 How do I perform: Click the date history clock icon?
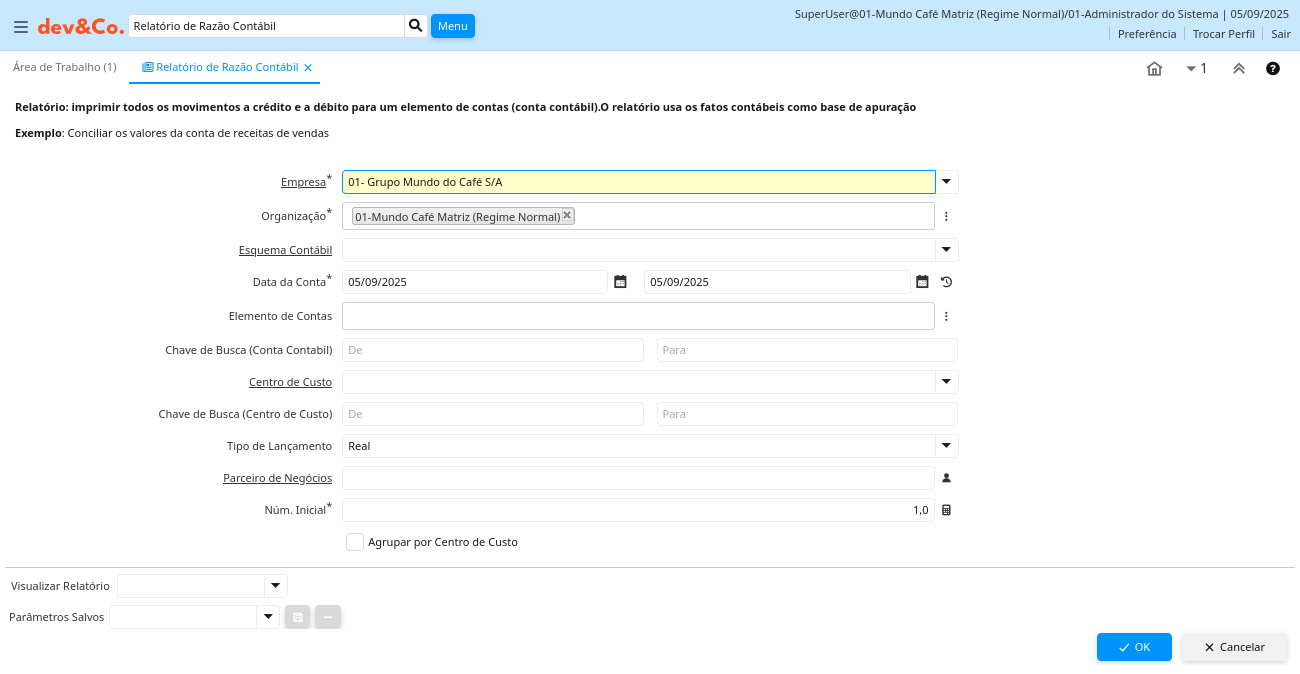click(x=946, y=282)
